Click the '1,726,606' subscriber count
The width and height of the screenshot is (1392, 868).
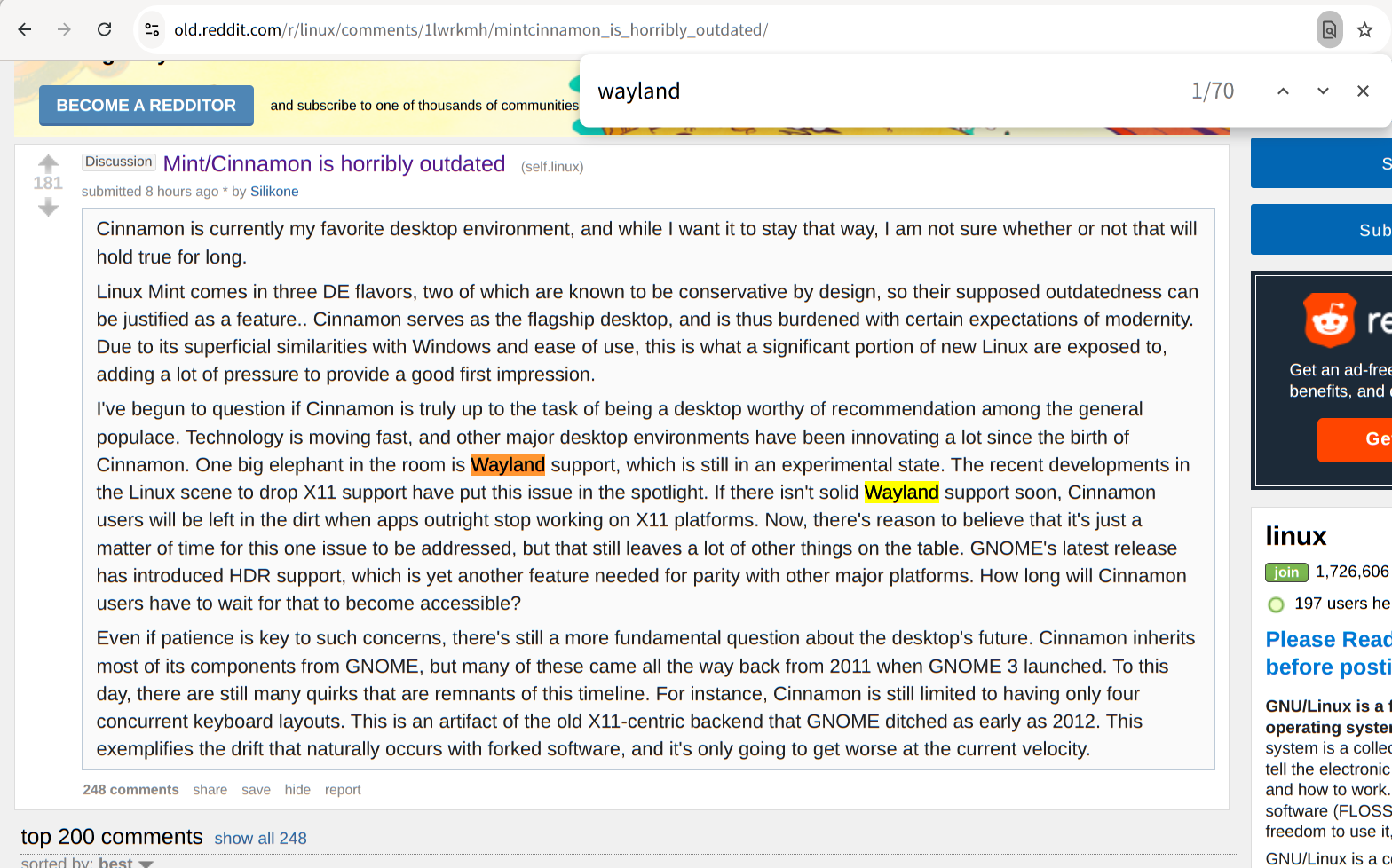tap(1352, 572)
